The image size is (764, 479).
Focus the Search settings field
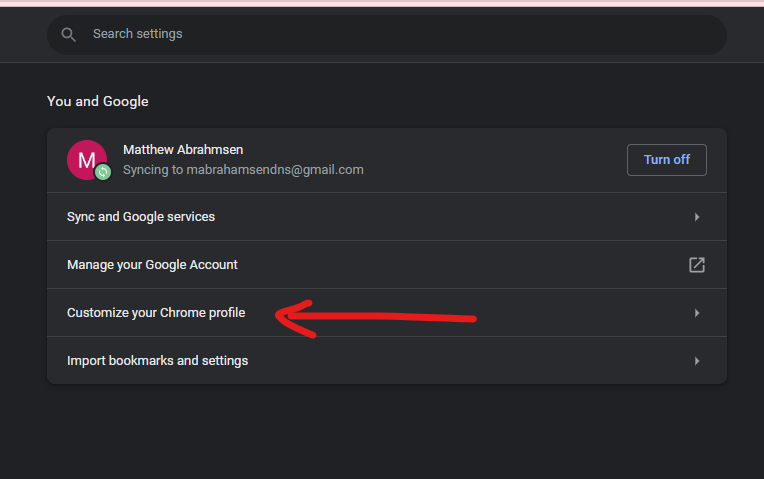[387, 35]
